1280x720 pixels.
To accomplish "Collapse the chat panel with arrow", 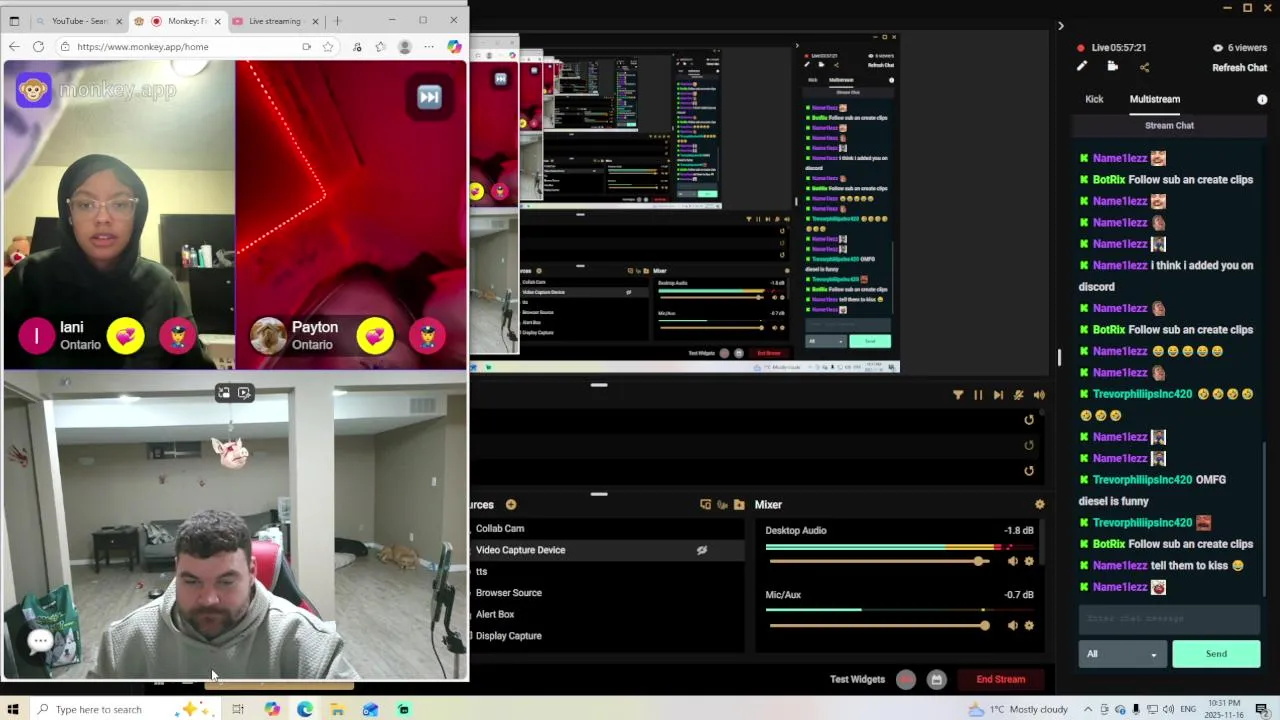I will (x=1061, y=26).
